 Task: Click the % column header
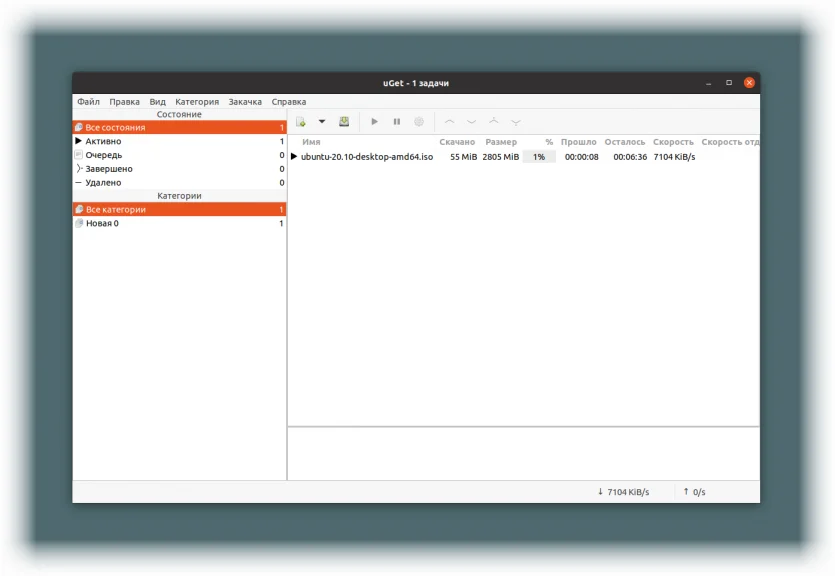[x=549, y=142]
